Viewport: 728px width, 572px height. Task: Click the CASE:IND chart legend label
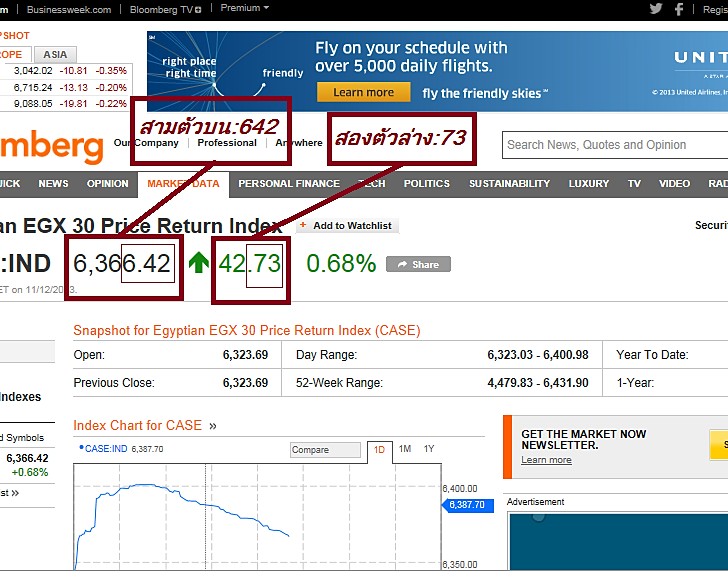106,449
